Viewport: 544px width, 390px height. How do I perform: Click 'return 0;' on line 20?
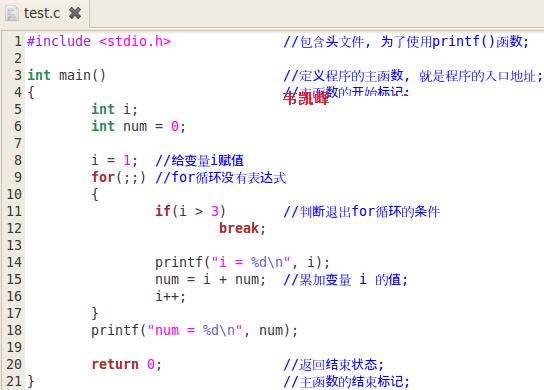click(x=126, y=364)
